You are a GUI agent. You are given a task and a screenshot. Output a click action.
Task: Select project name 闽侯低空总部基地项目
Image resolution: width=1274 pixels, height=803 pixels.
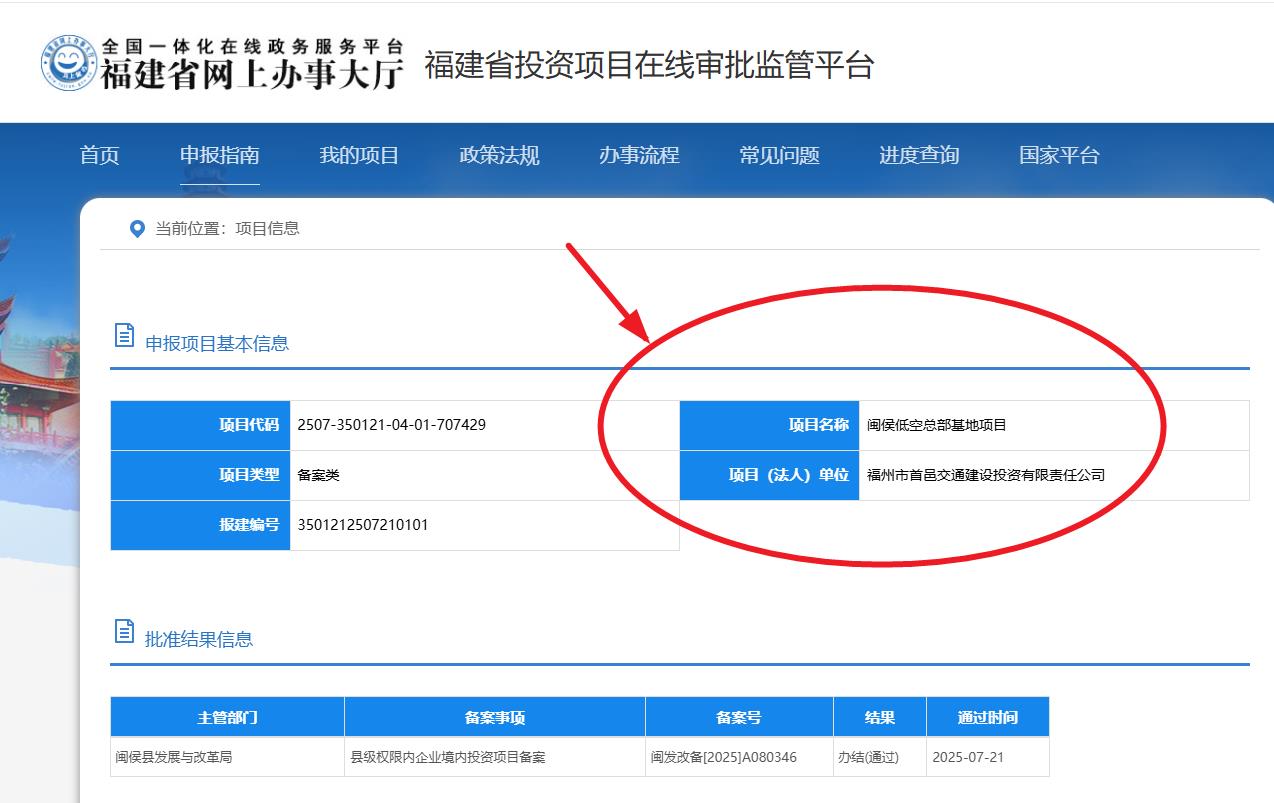click(937, 425)
